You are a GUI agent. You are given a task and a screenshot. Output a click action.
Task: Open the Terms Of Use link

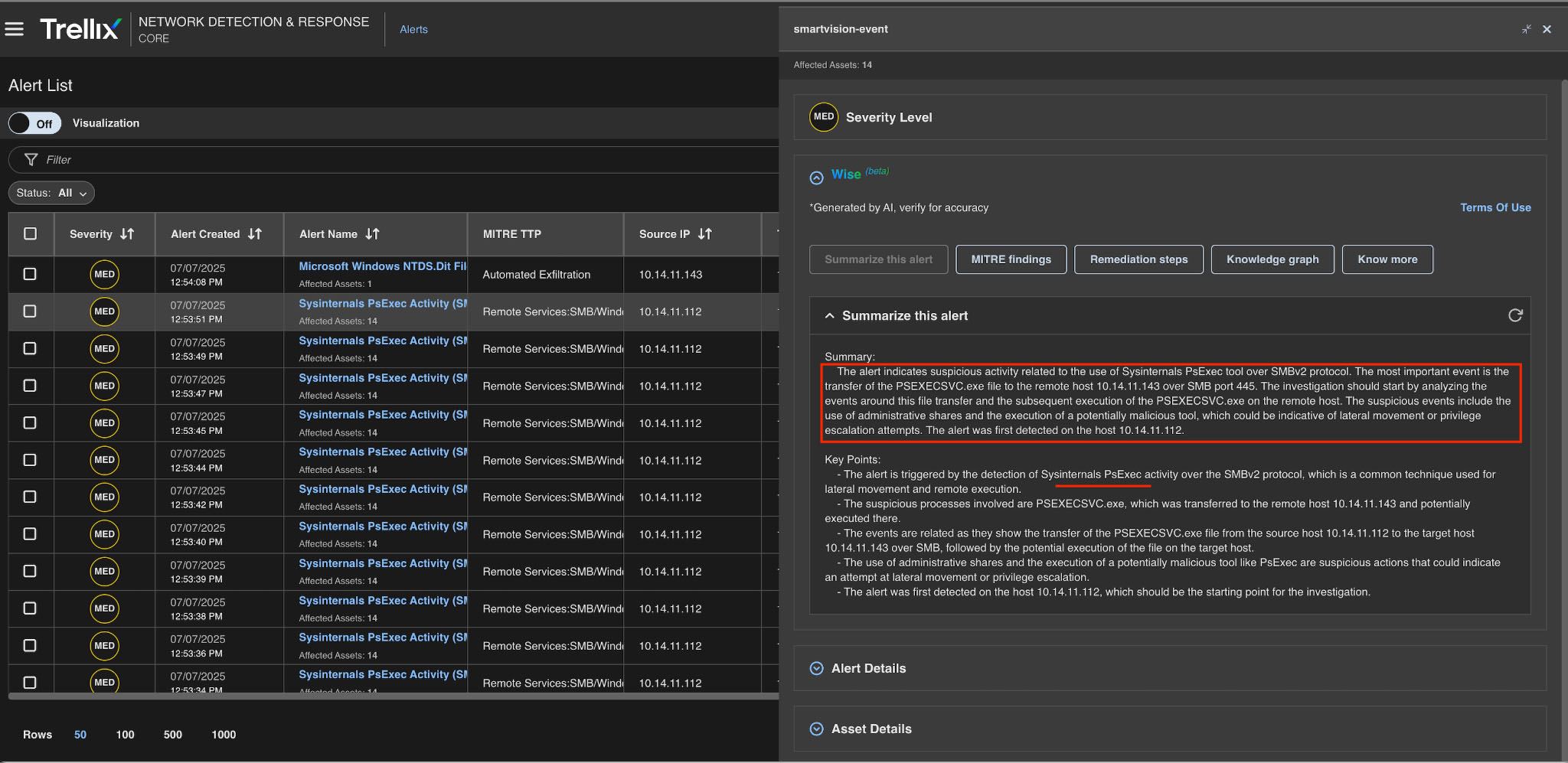point(1494,207)
